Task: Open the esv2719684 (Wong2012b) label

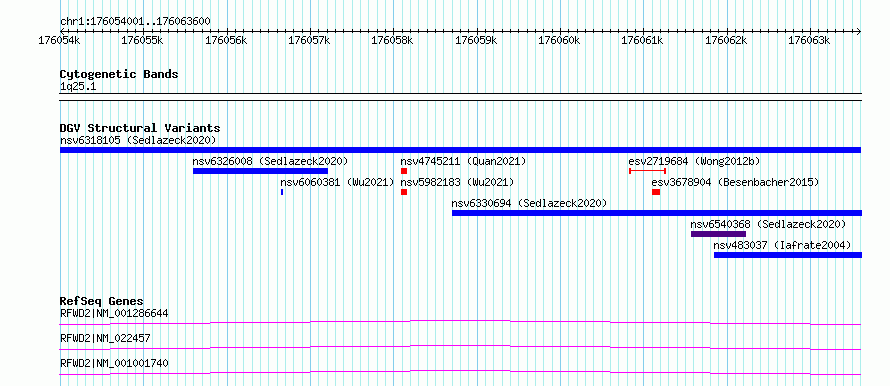Action: (694, 161)
